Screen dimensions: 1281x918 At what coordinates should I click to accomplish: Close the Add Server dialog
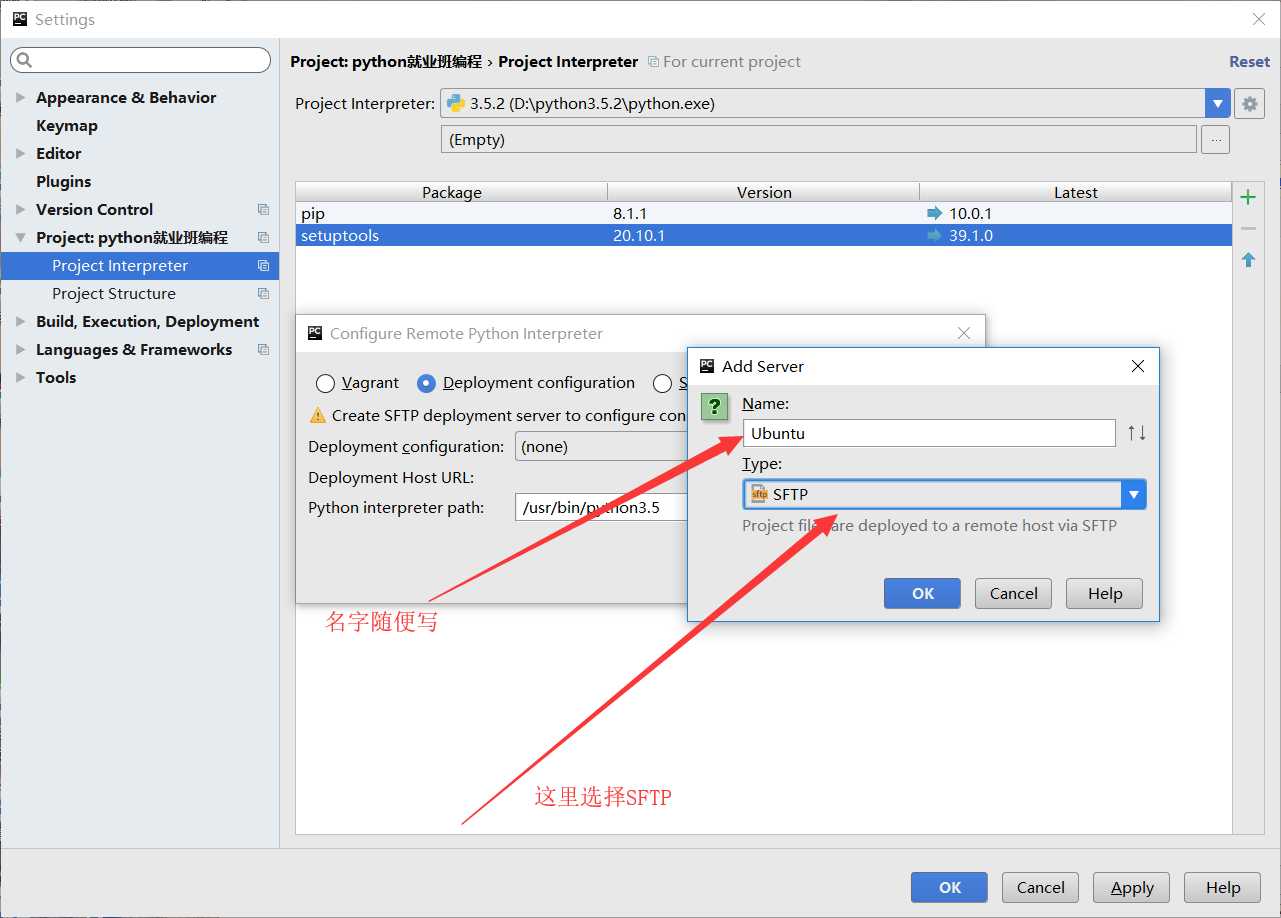(1137, 366)
